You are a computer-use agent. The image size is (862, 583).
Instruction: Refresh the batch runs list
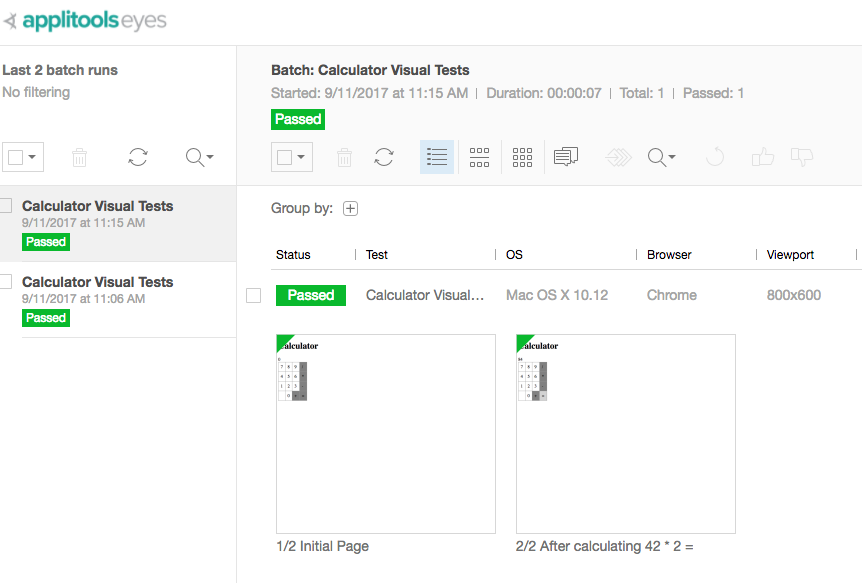tap(138, 157)
